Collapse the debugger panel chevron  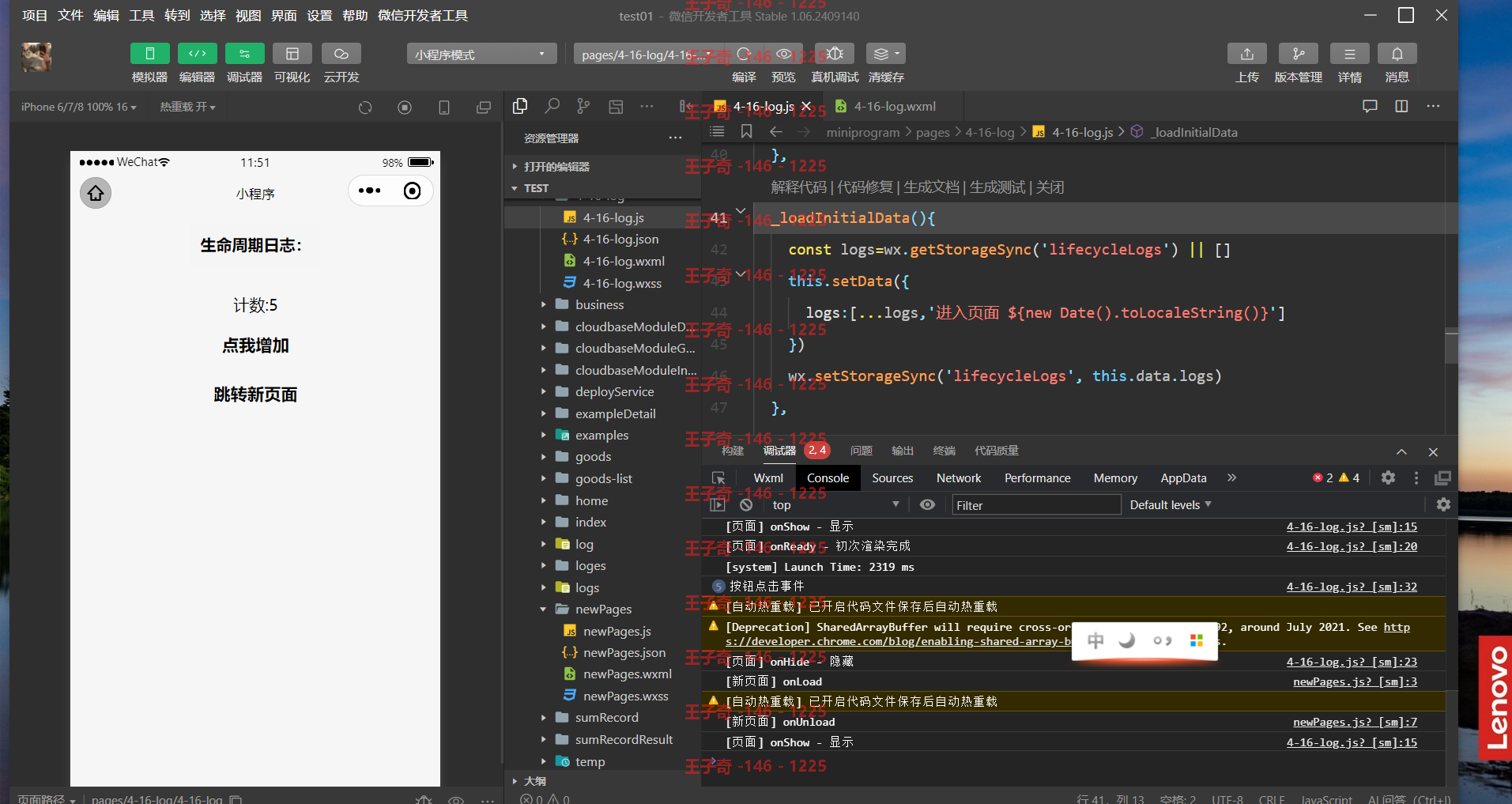(1401, 451)
